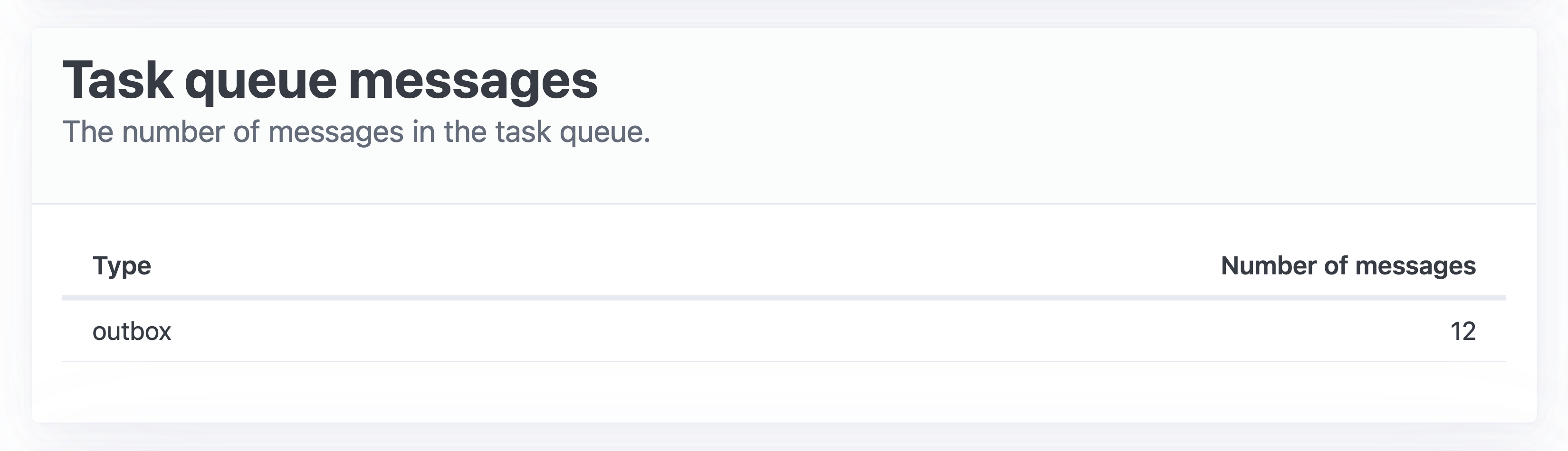The width and height of the screenshot is (1568, 451).
Task: Click the task queue description subtitle
Action: tap(356, 132)
